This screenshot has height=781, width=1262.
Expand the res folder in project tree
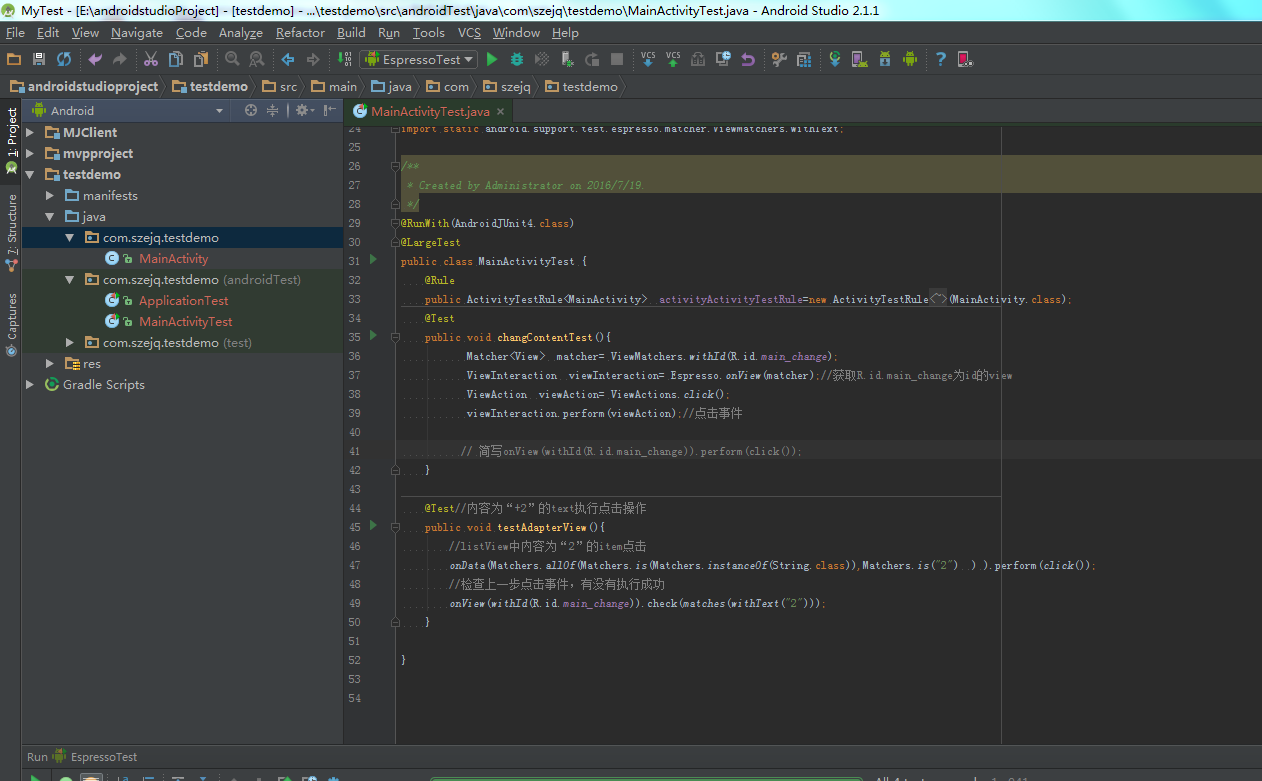point(50,364)
